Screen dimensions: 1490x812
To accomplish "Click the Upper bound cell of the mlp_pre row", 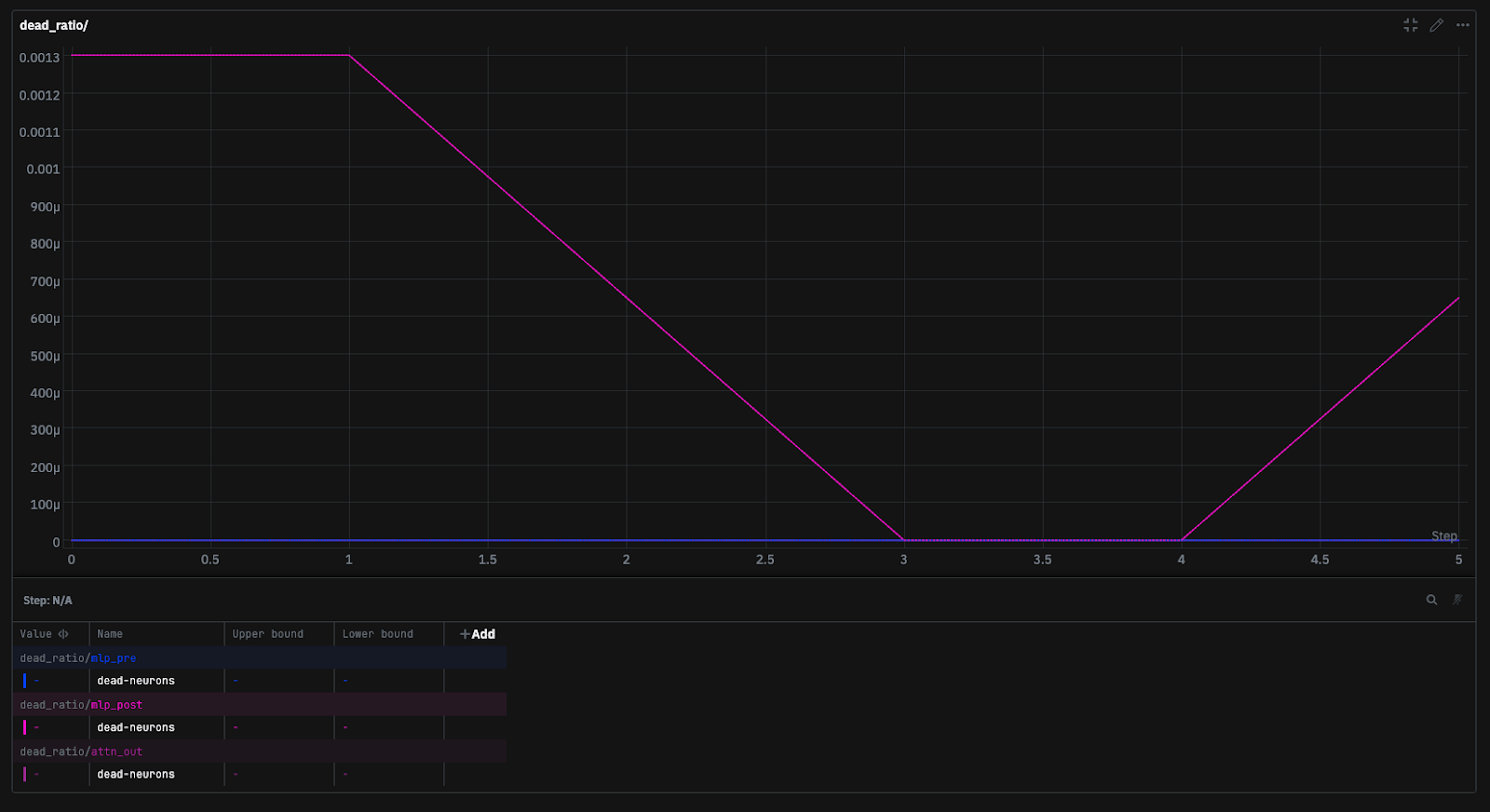I will click(279, 681).
